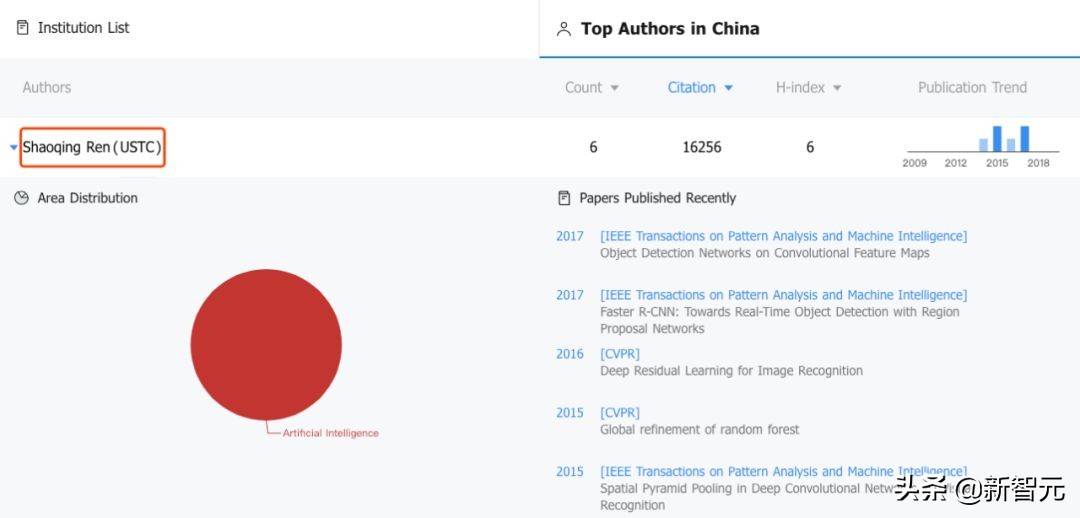Open Deep Residual Learning paper title
The height and width of the screenshot is (518, 1080).
tap(731, 371)
